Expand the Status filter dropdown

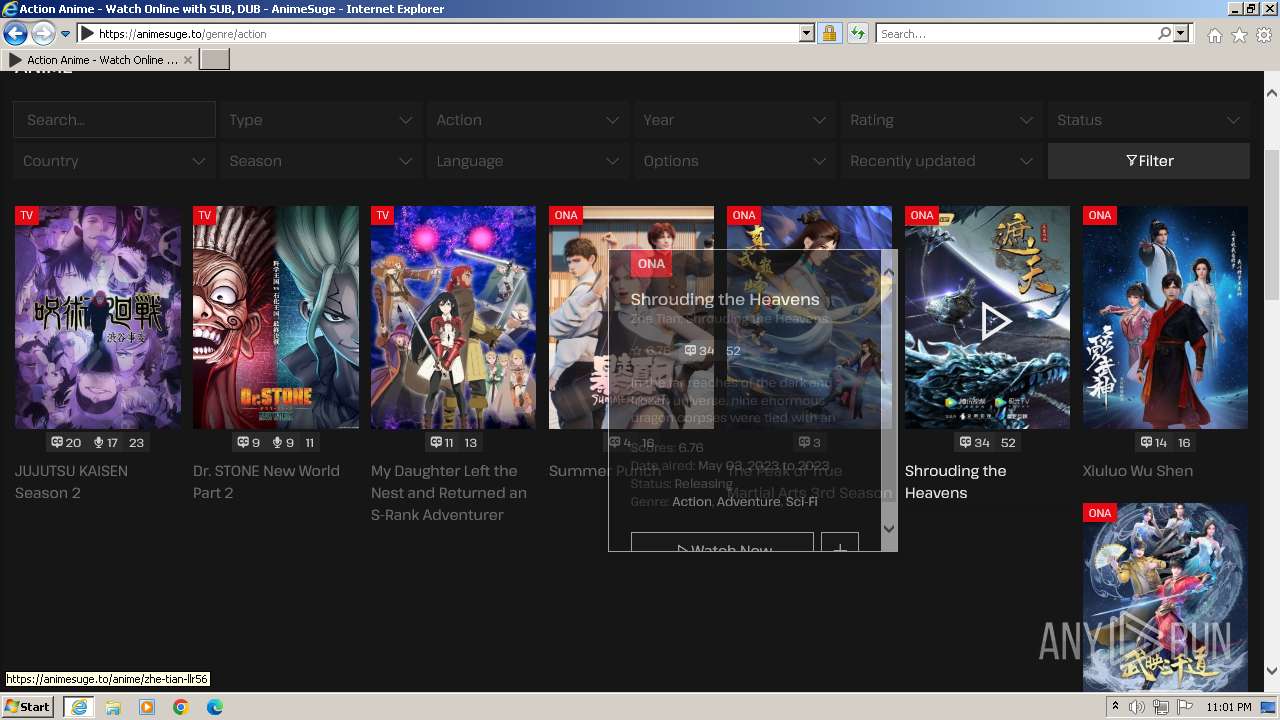tap(1148, 120)
